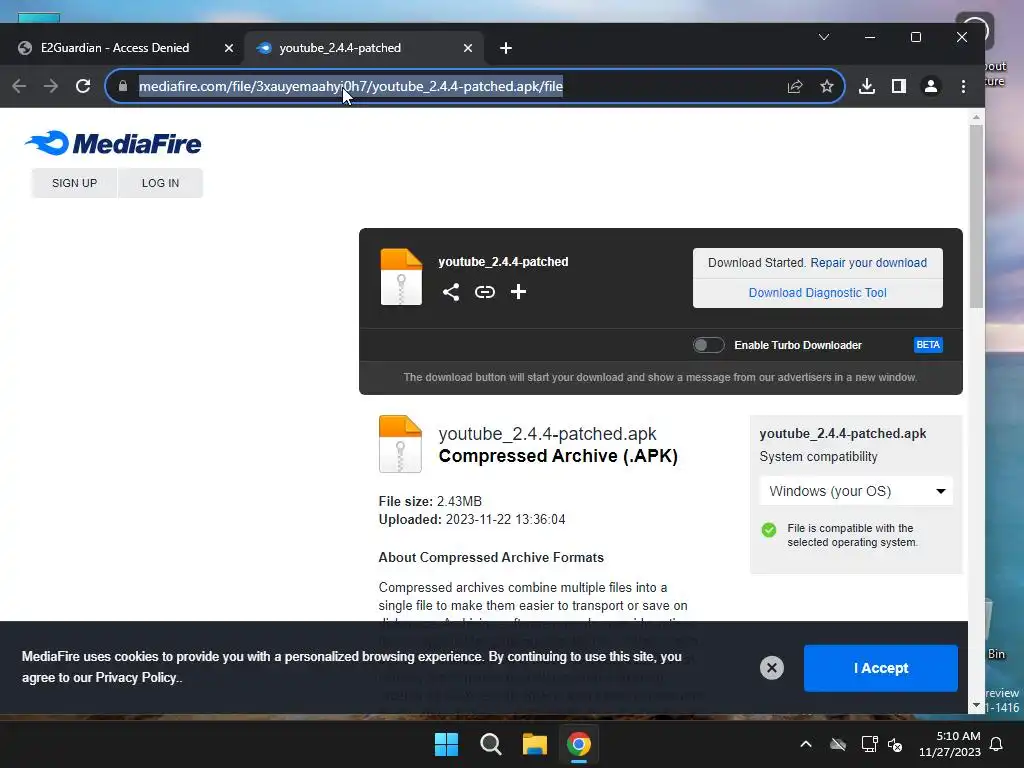Image resolution: width=1024 pixels, height=768 pixels.
Task: Reload the MediaFire page
Action: click(83, 86)
